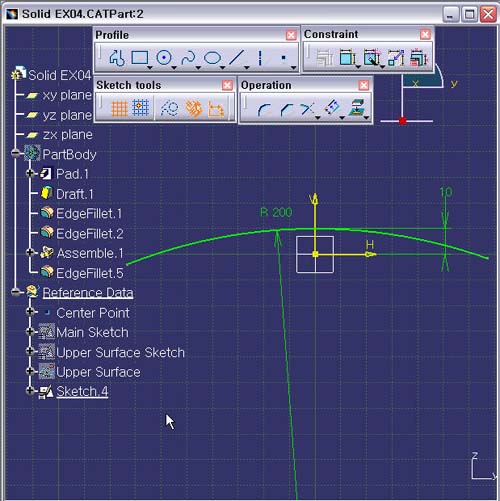Screen dimensions: 500x501
Task: Click the R 200 radius dimension
Action: click(276, 212)
